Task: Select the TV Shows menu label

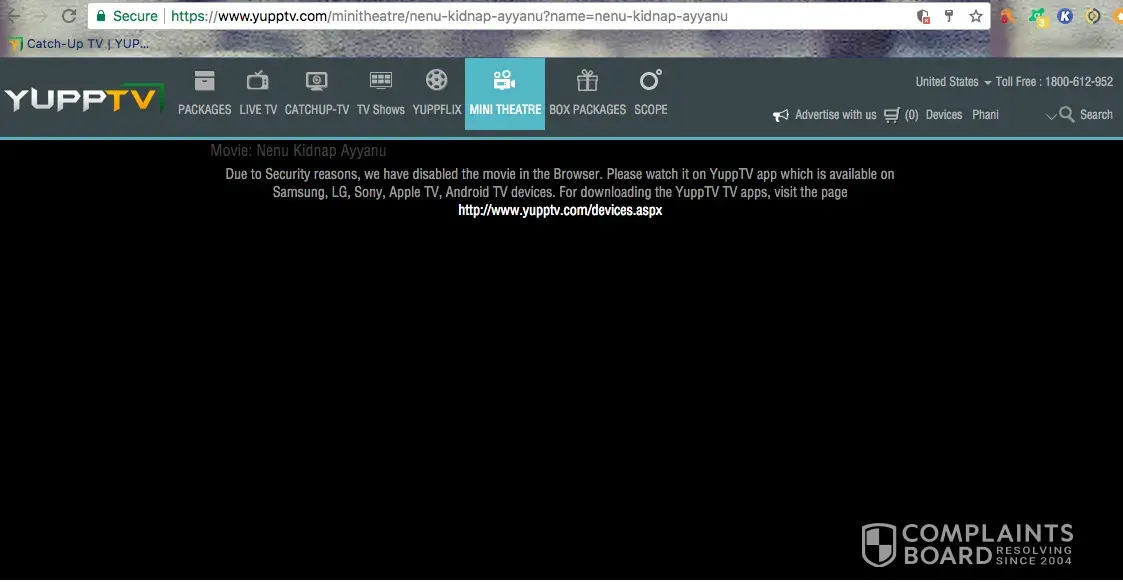Action: click(x=380, y=110)
